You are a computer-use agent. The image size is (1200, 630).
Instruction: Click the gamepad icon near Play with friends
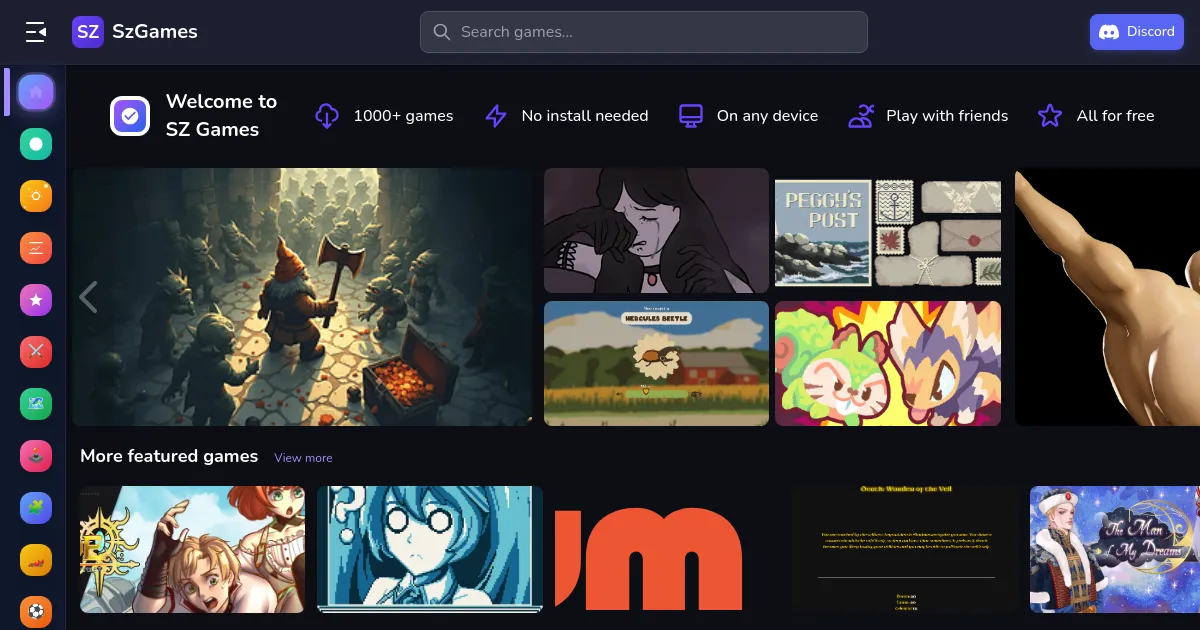(x=861, y=115)
